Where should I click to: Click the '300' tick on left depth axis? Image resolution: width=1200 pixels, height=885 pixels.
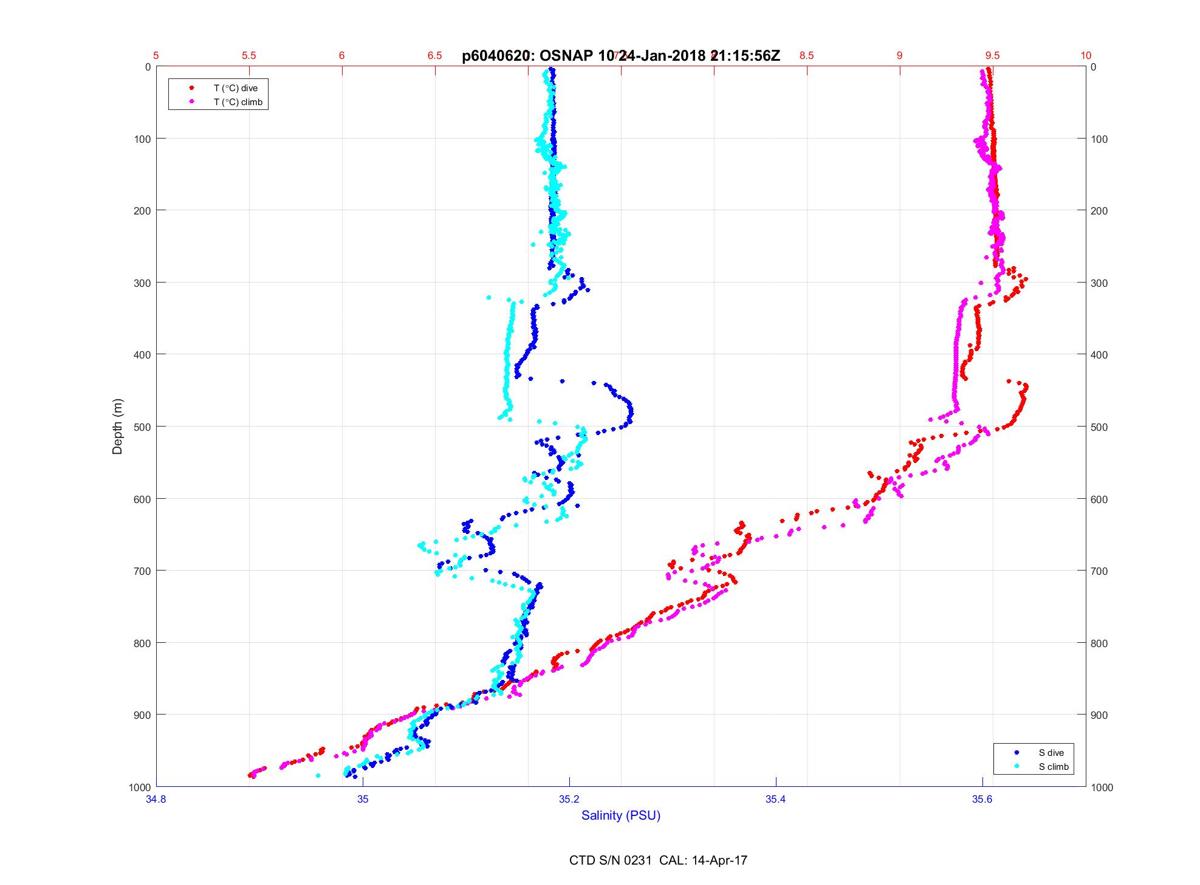(141, 283)
